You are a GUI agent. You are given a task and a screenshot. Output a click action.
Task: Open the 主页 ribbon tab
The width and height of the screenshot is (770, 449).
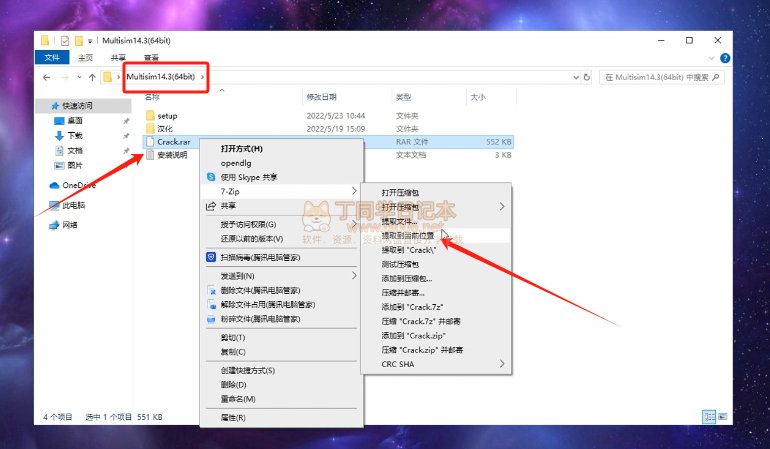tap(85, 57)
